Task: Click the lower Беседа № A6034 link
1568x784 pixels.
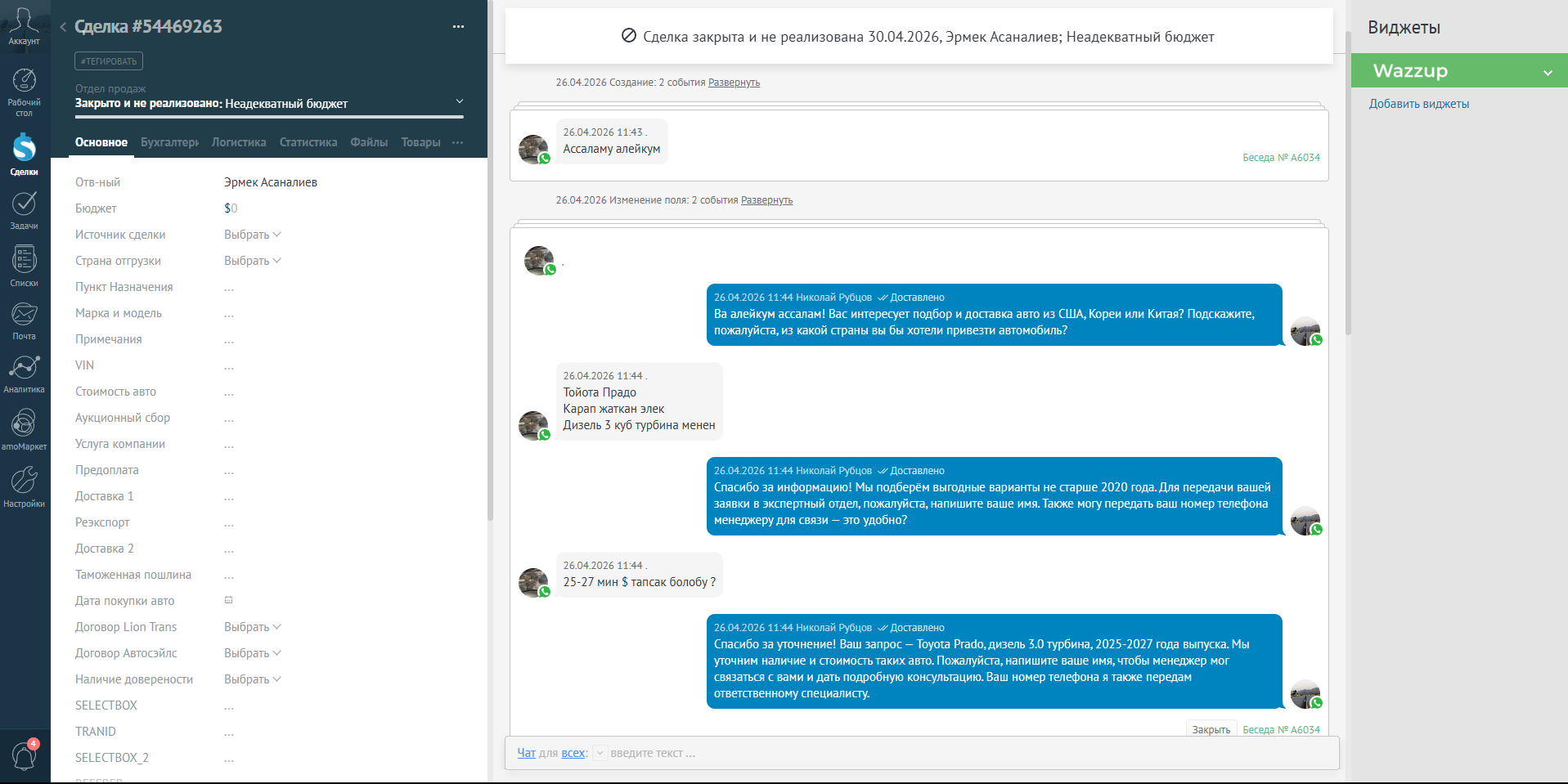Action: coord(1281,730)
